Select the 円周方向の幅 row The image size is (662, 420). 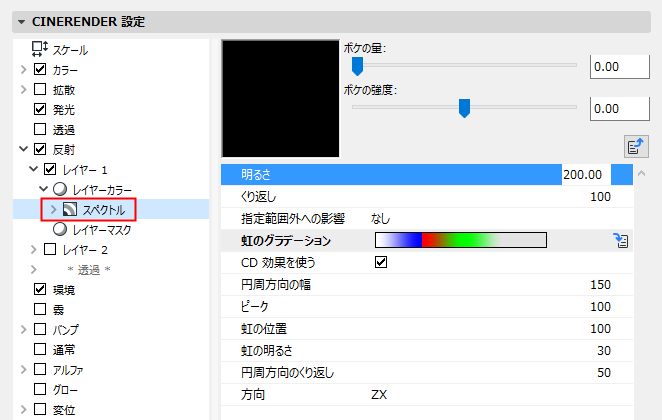coord(427,285)
